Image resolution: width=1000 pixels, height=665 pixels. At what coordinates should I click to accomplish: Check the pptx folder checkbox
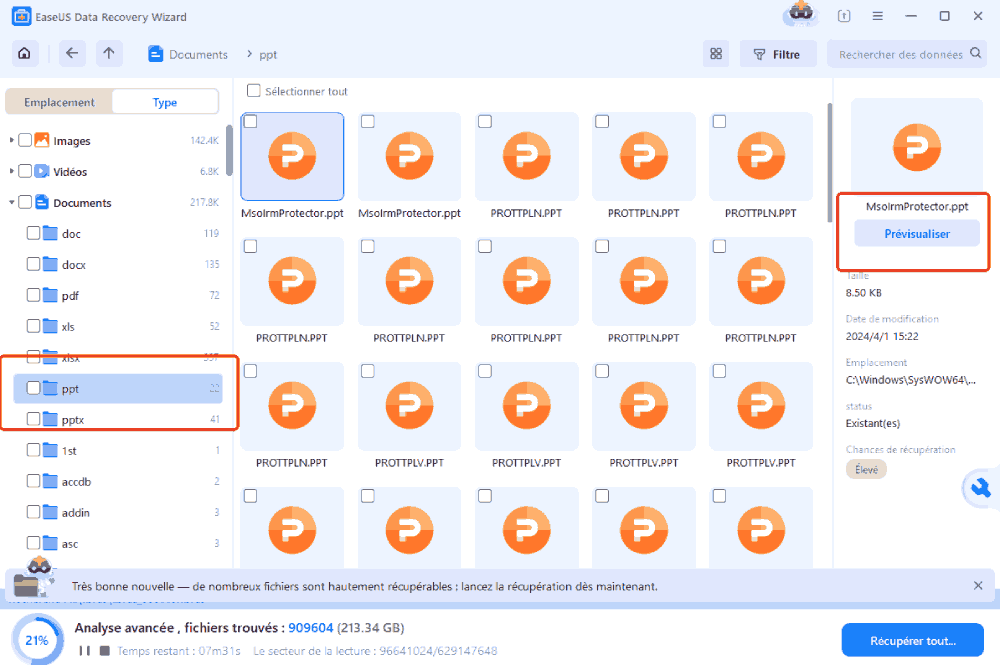34,419
